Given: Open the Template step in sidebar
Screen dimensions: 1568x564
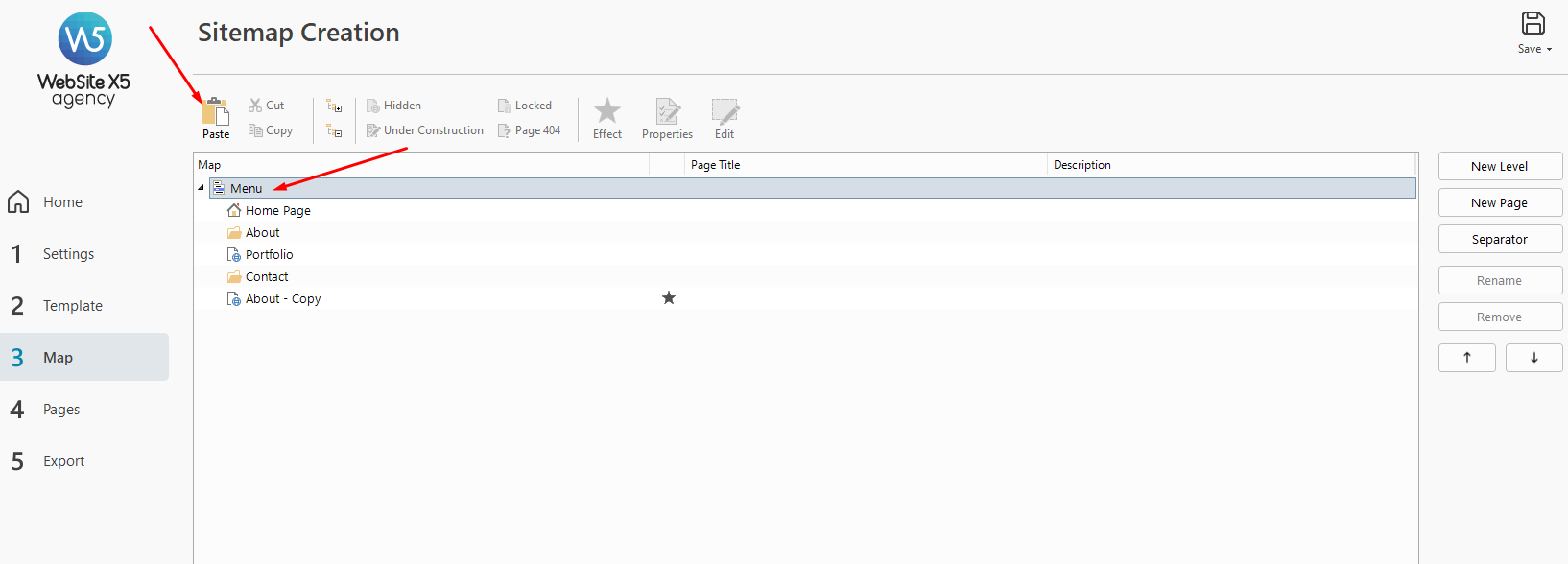Looking at the screenshot, I should click(x=72, y=306).
